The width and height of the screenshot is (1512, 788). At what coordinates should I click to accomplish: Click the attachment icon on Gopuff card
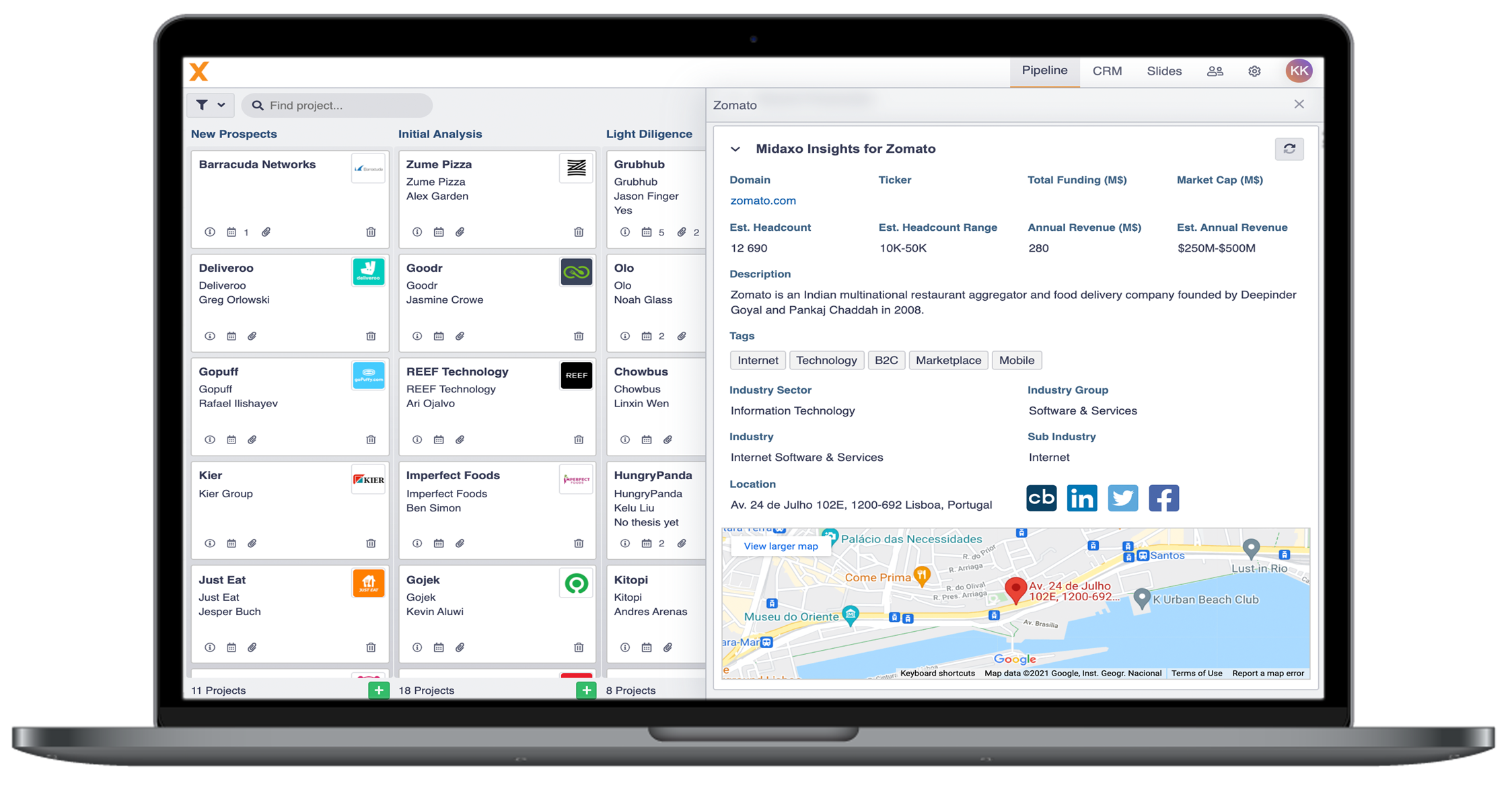point(252,438)
